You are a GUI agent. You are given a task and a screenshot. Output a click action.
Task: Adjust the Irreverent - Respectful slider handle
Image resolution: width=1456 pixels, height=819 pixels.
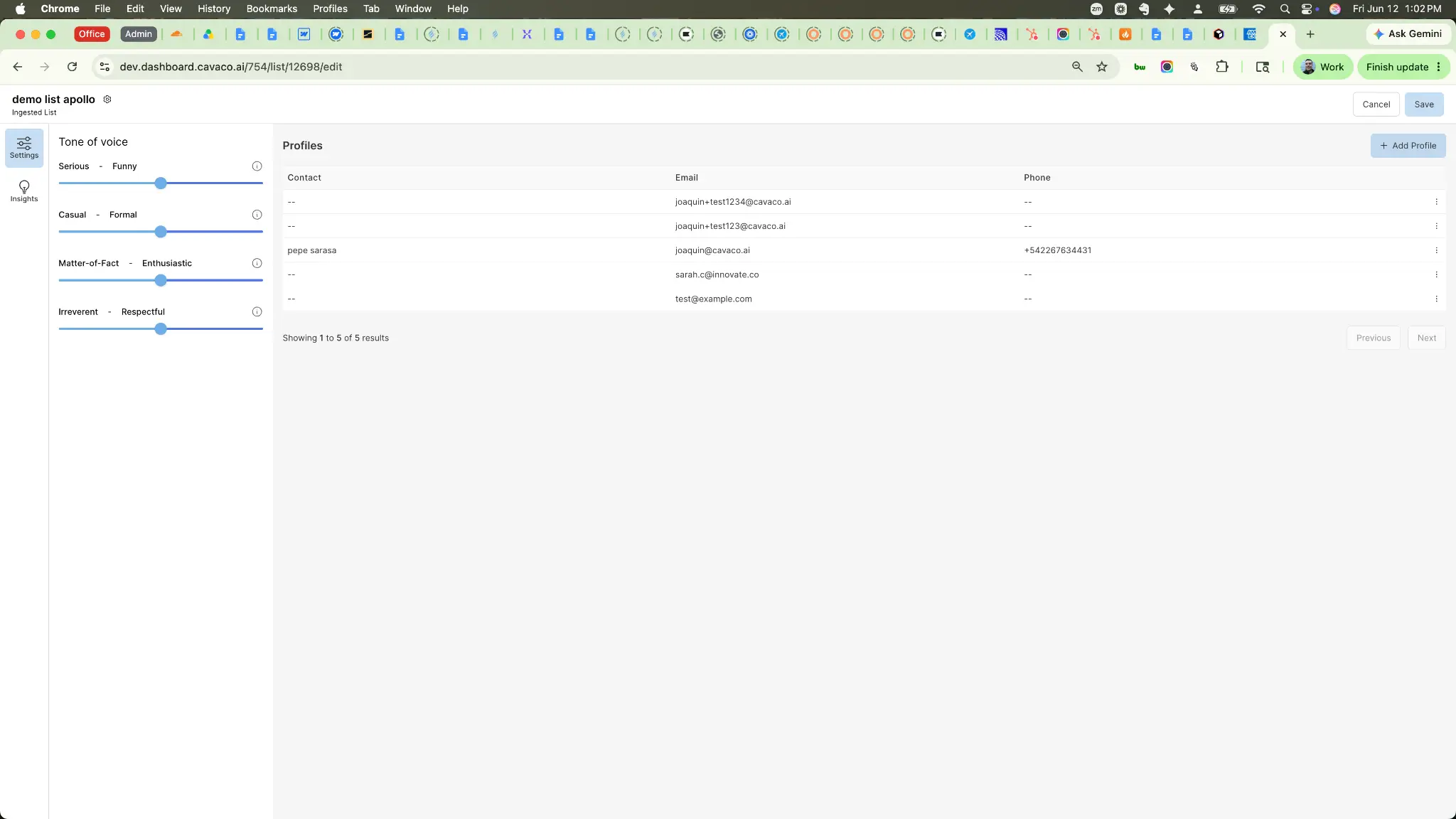(x=161, y=329)
